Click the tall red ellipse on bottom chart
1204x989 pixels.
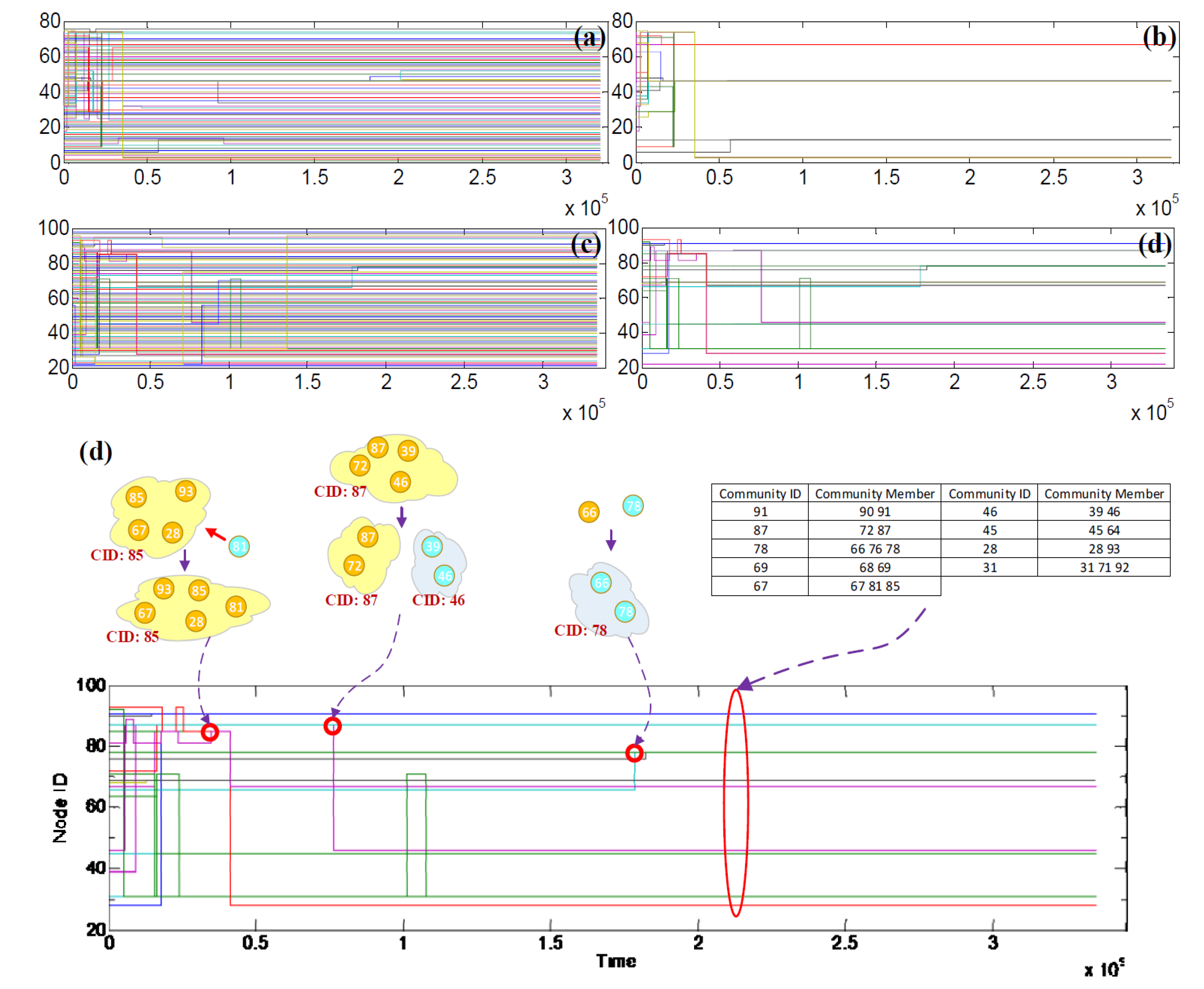click(x=735, y=803)
